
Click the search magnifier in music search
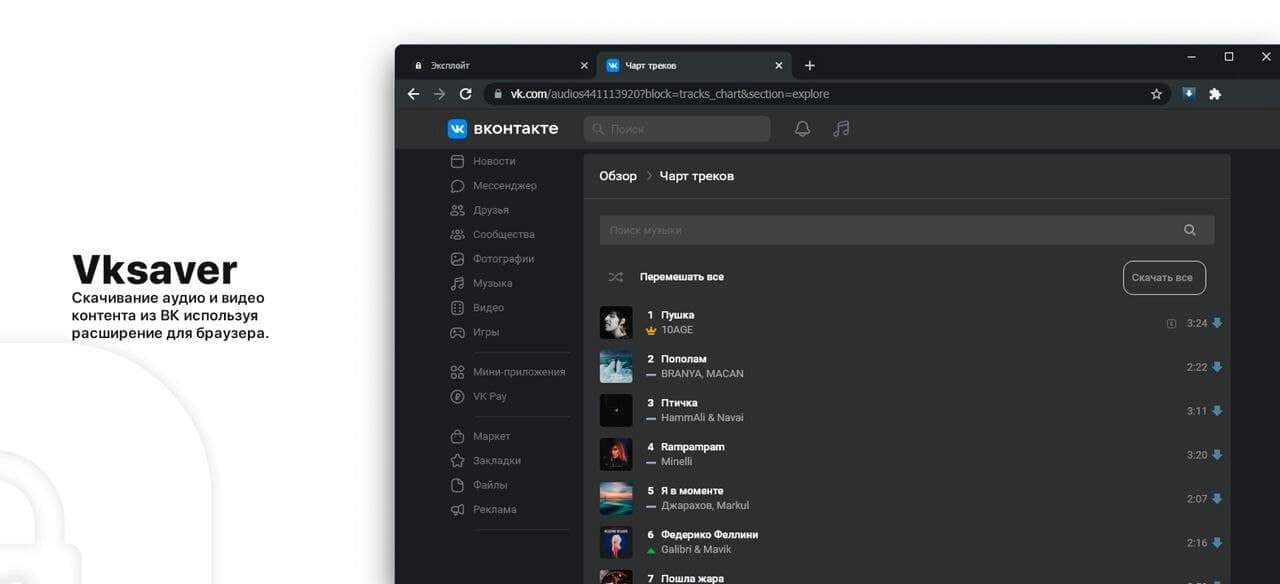(x=1189, y=230)
